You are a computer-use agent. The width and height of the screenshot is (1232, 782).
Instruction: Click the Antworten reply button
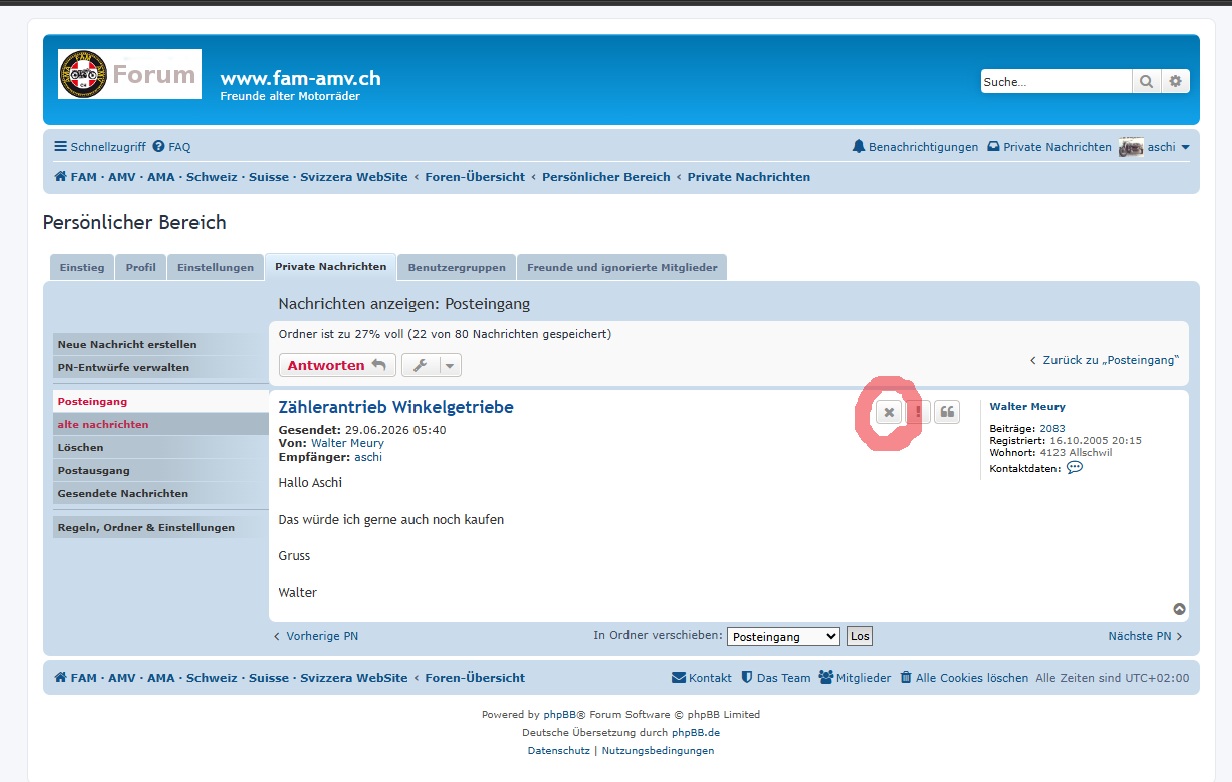(337, 366)
